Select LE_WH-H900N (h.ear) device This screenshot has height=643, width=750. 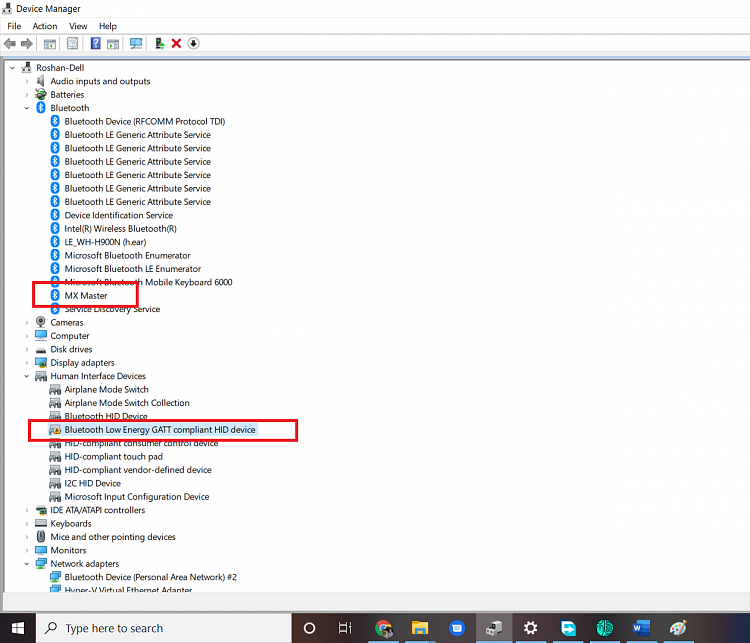(105, 242)
